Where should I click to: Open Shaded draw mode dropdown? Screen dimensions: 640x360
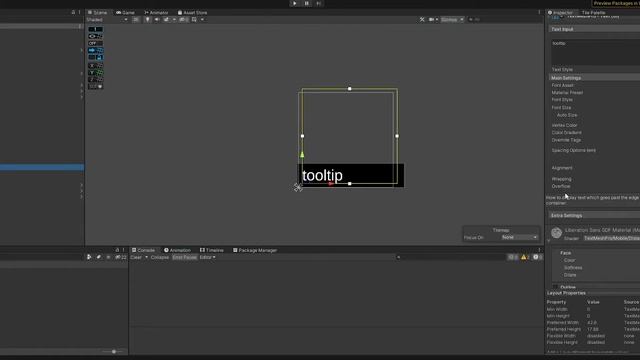[107, 20]
